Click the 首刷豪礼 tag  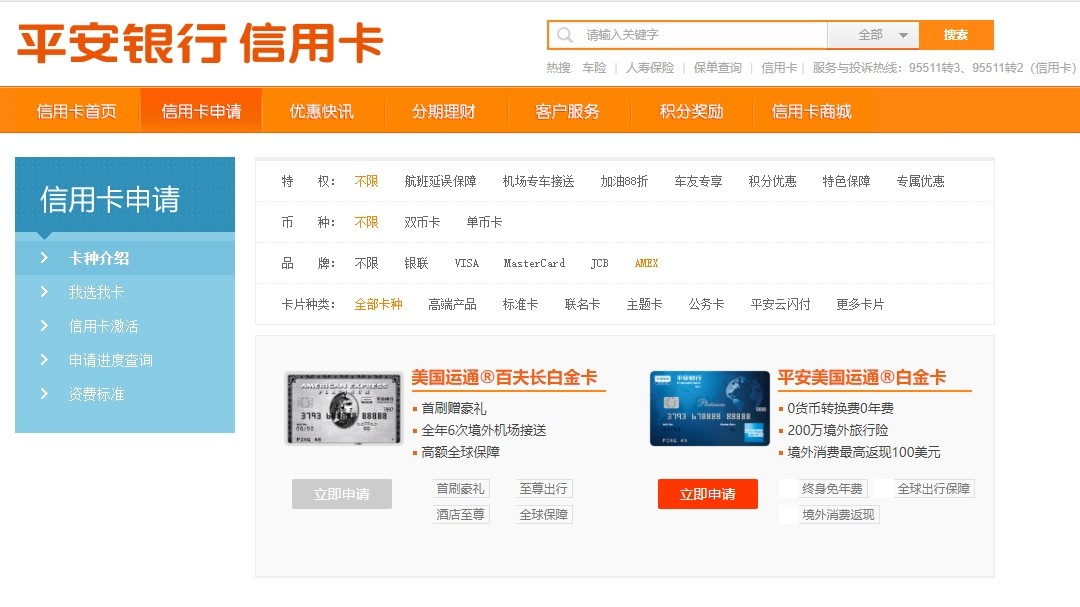coord(460,488)
